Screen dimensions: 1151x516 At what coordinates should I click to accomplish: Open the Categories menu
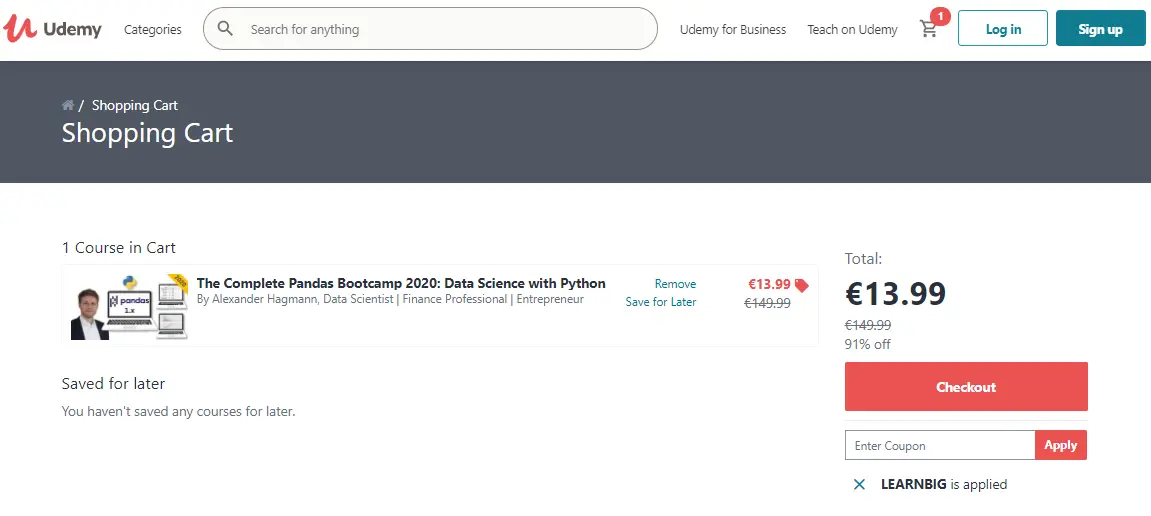(x=152, y=29)
